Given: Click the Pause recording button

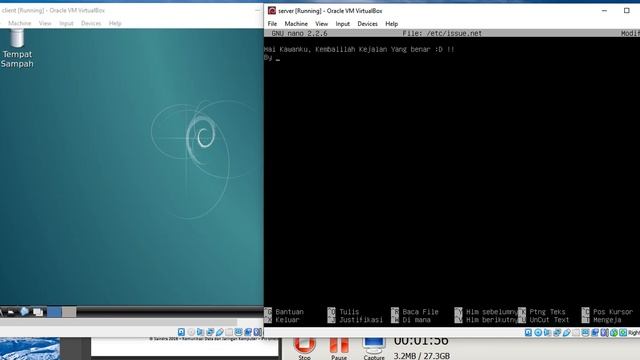Looking at the screenshot, I should tap(339, 348).
